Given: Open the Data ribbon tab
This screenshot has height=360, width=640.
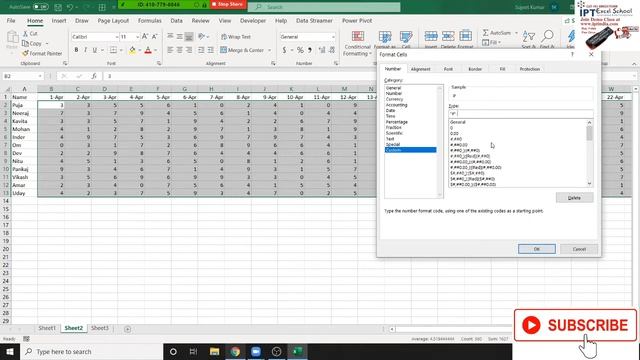Looking at the screenshot, I should [x=176, y=20].
